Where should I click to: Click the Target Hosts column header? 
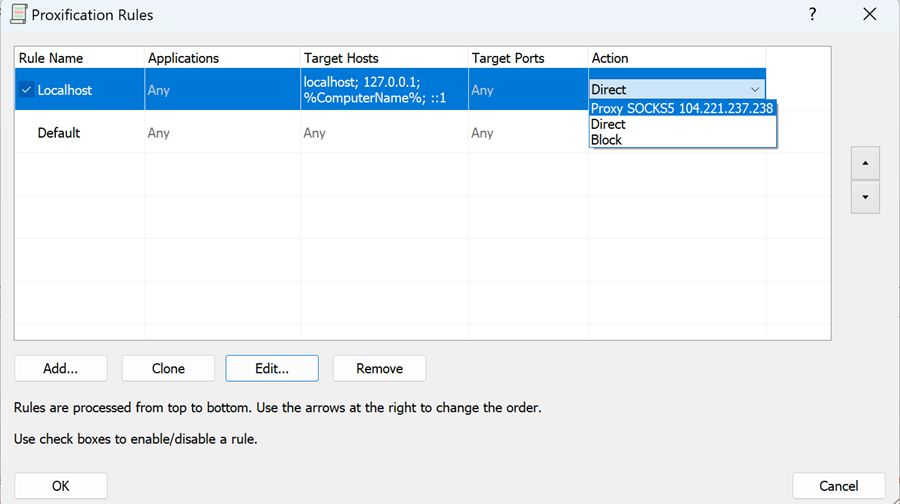tap(384, 58)
